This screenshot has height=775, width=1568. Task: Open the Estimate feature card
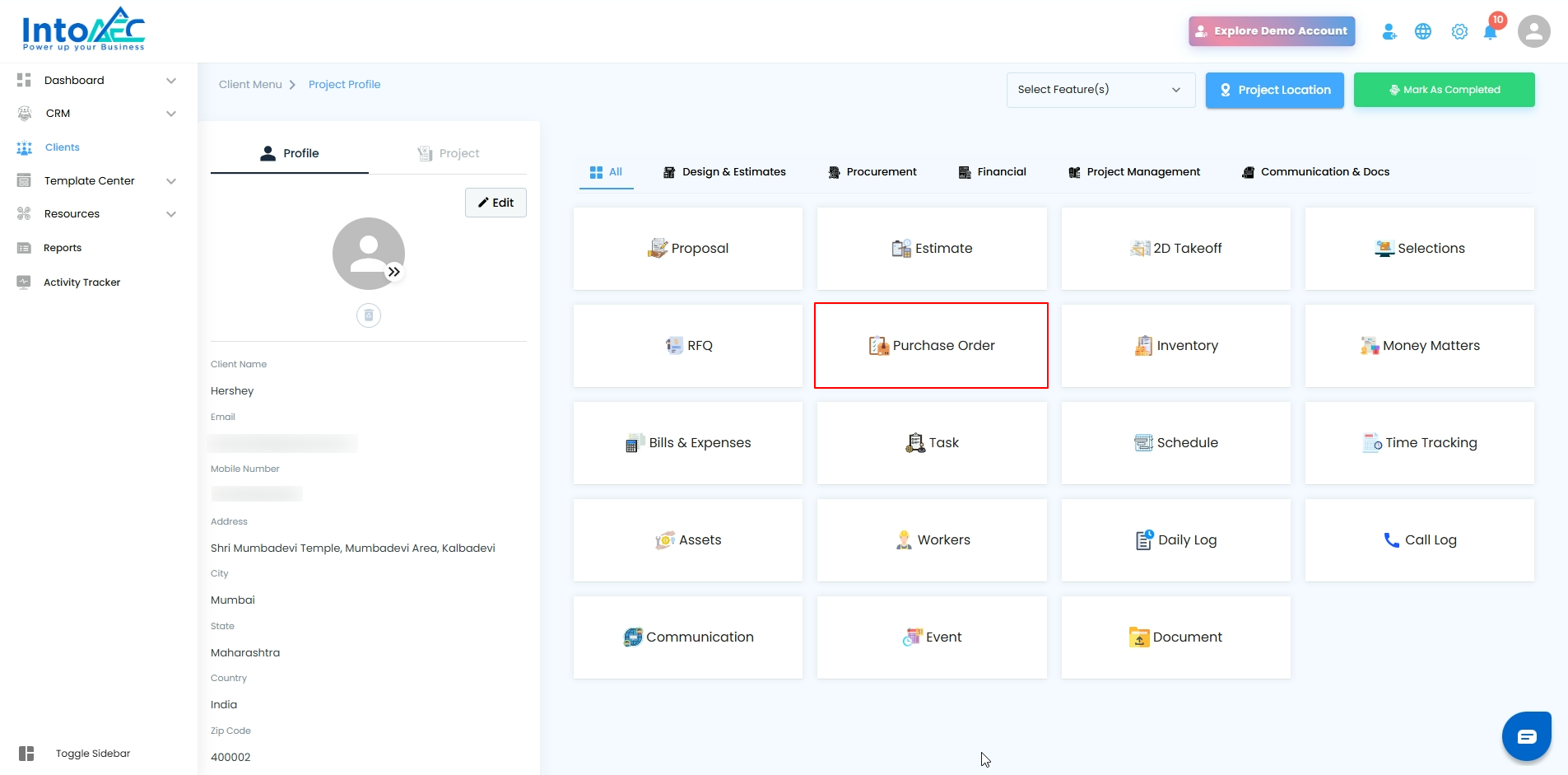click(932, 249)
